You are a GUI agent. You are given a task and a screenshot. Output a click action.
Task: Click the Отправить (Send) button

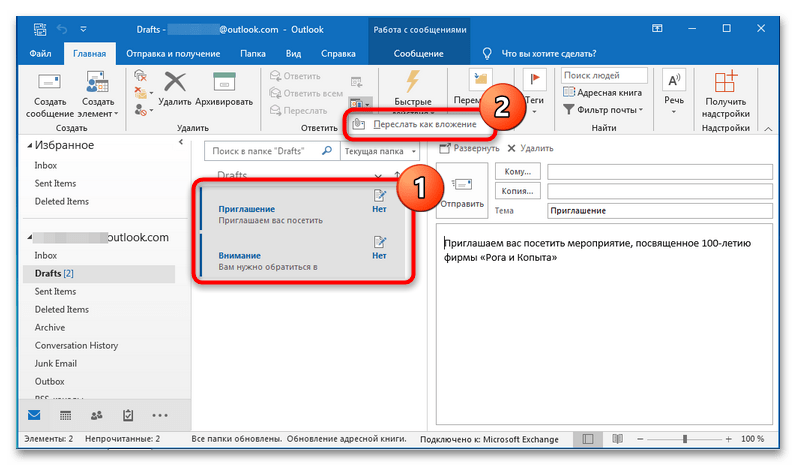coord(462,190)
